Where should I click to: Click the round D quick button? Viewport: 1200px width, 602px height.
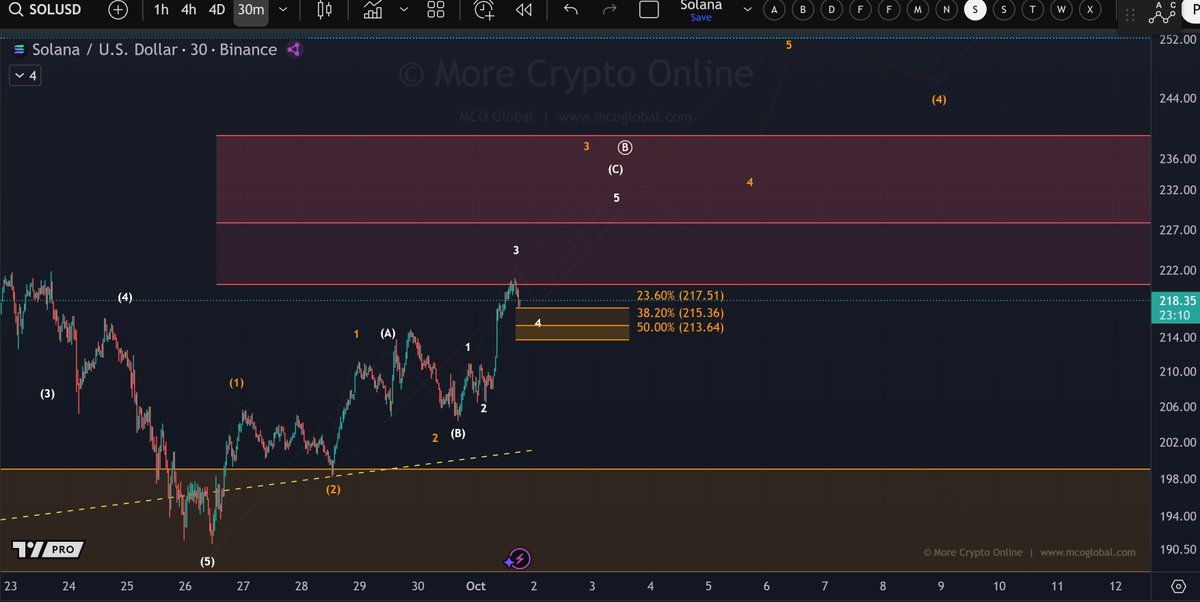[832, 9]
